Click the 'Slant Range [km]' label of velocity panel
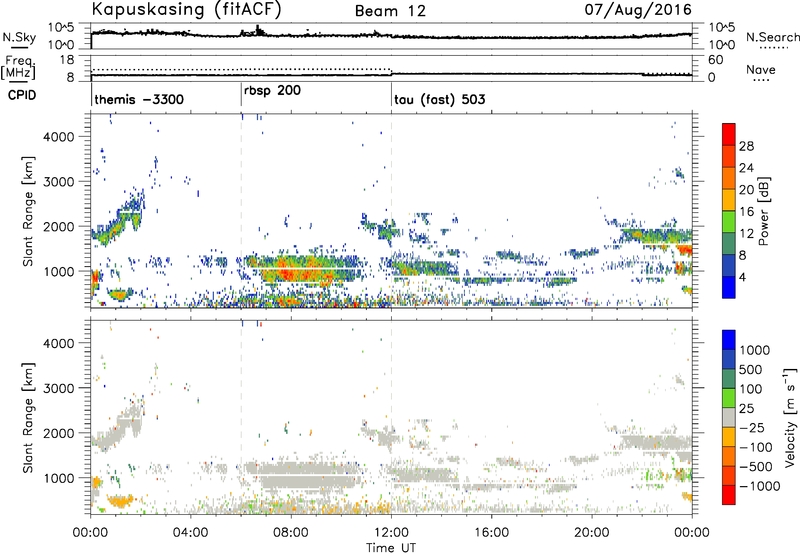The width and height of the screenshot is (800, 554). tap(28, 417)
